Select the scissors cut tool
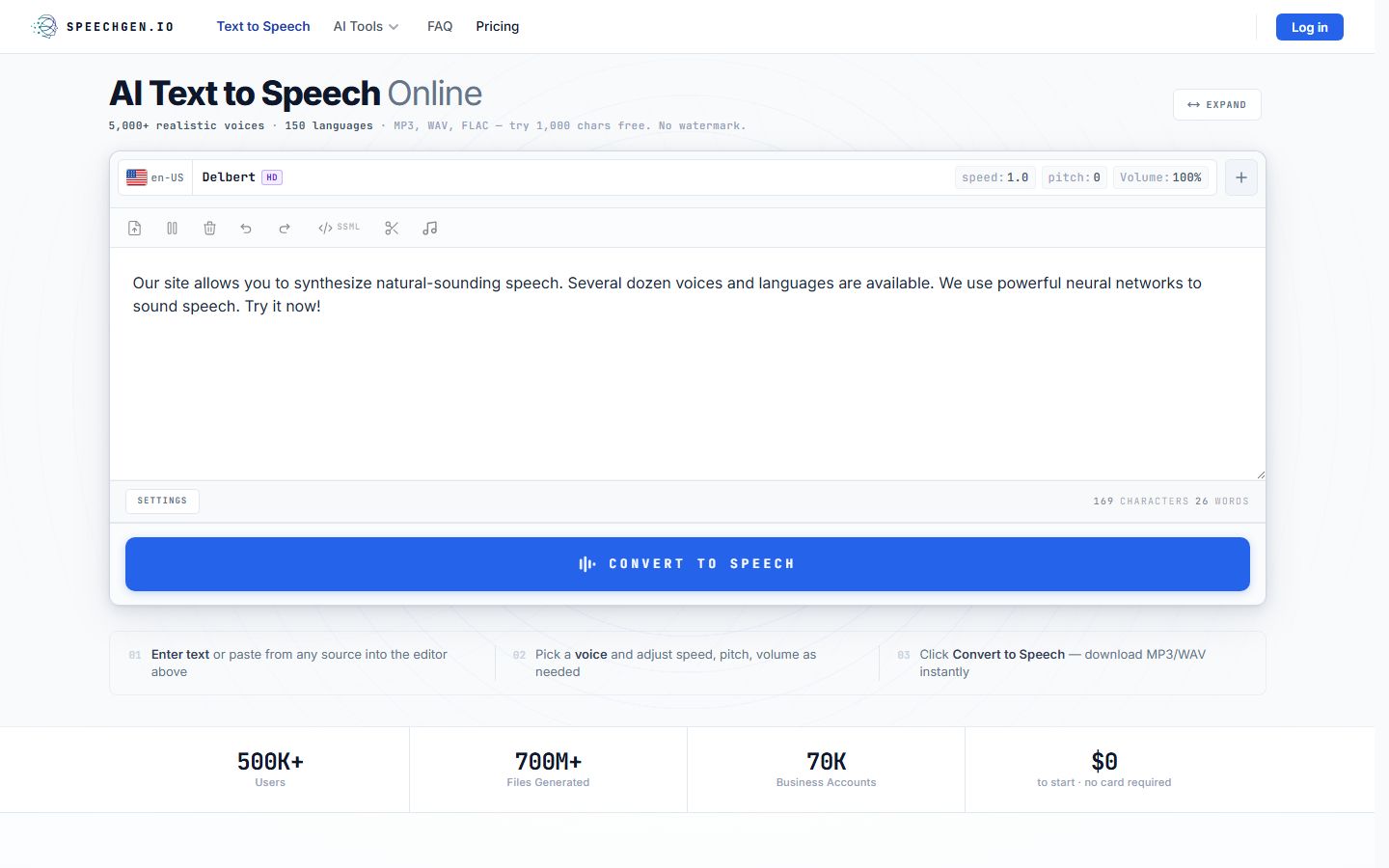The image size is (1389, 868). click(x=392, y=229)
